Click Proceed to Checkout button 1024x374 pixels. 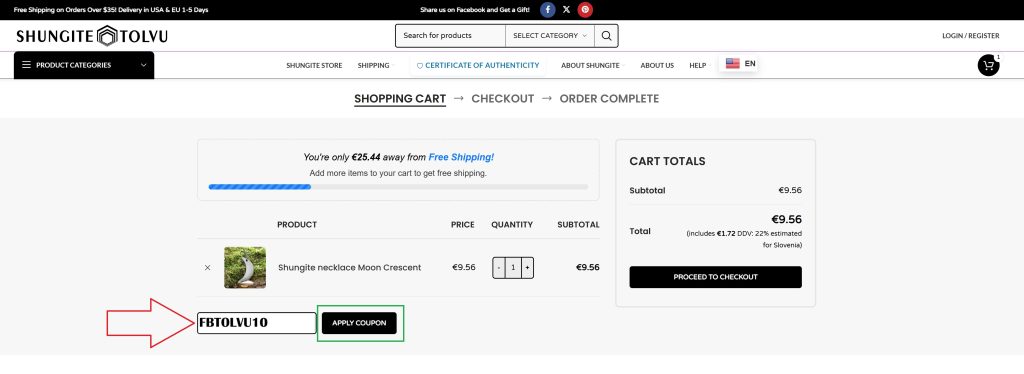pyautogui.click(x=715, y=277)
